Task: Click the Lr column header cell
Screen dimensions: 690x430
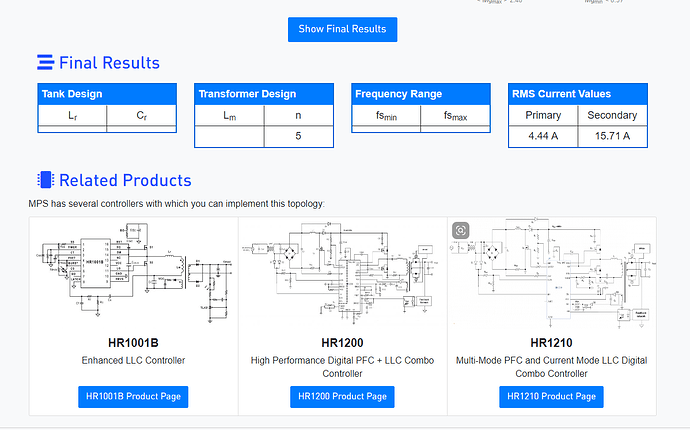Action: tap(73, 115)
